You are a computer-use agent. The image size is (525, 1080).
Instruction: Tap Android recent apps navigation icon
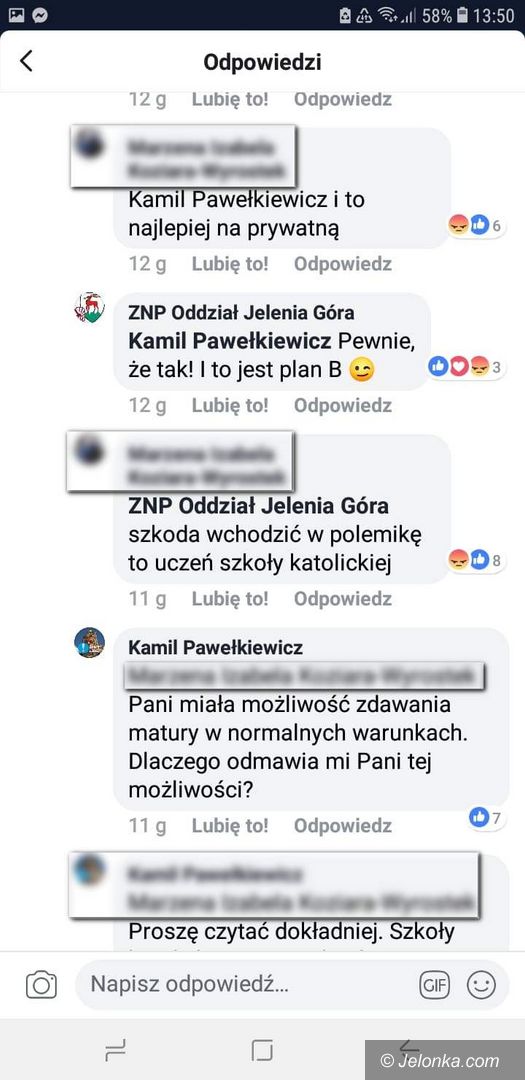coord(115,1050)
